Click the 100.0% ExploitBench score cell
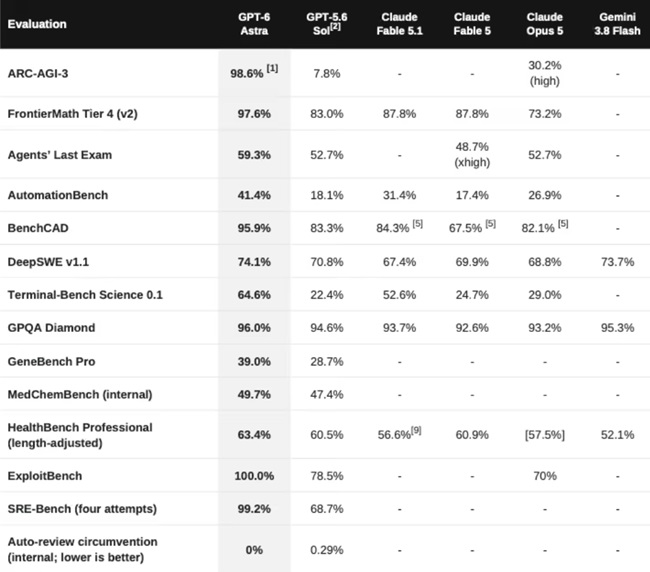This screenshot has width=650, height=572. pos(254,476)
